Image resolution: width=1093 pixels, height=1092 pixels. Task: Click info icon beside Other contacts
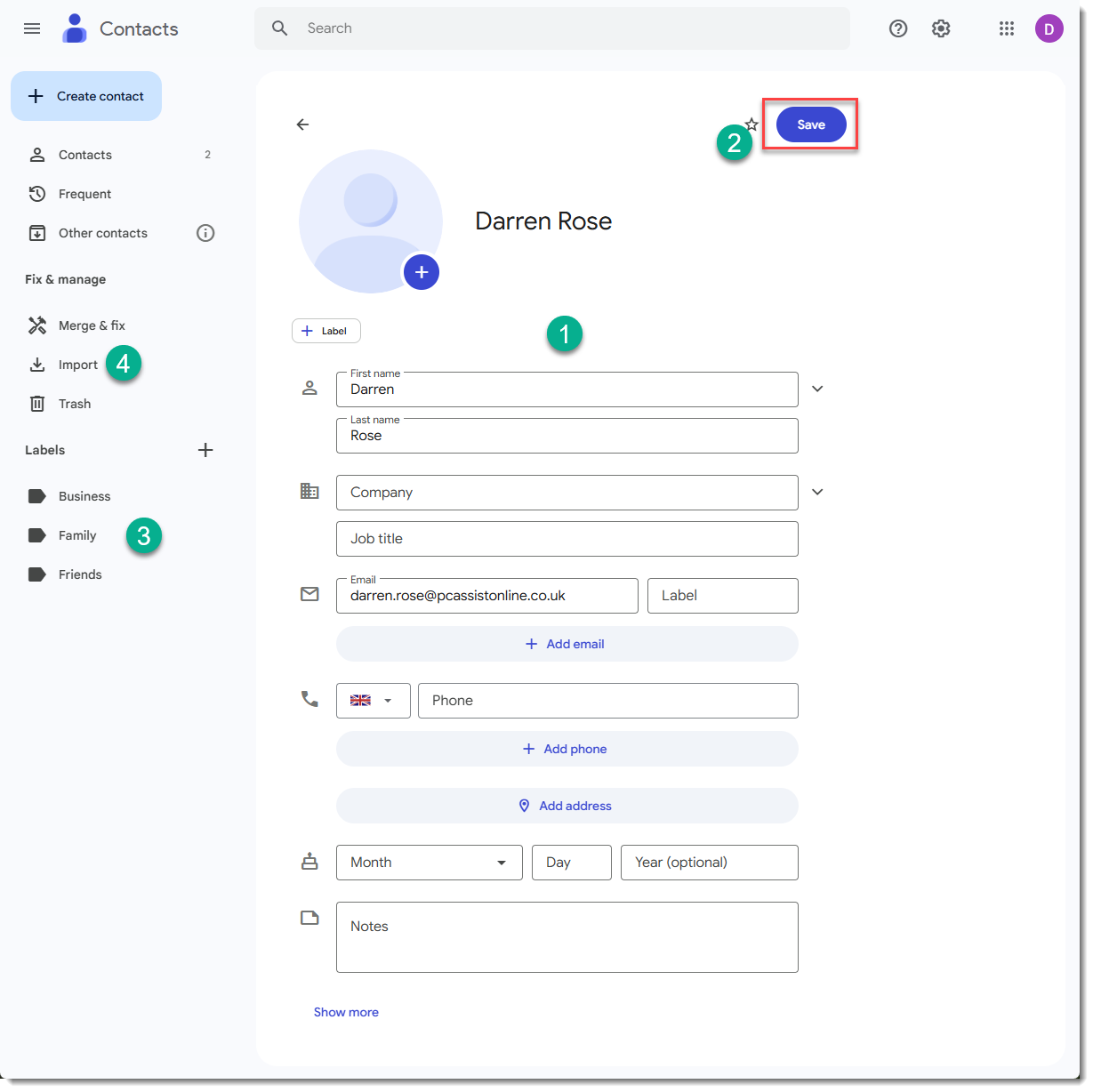pyautogui.click(x=205, y=233)
